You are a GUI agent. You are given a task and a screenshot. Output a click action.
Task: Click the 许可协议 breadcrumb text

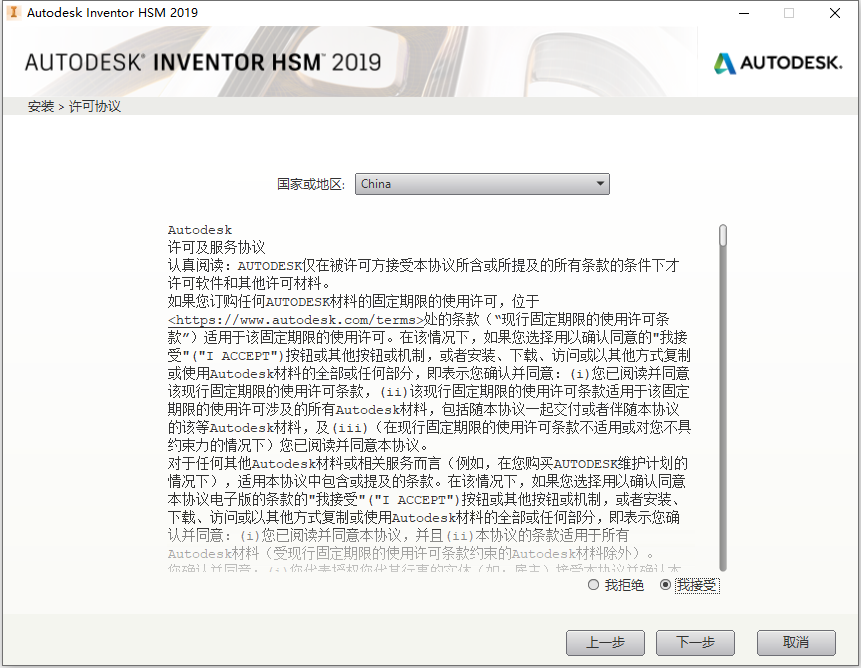pyautogui.click(x=94, y=106)
